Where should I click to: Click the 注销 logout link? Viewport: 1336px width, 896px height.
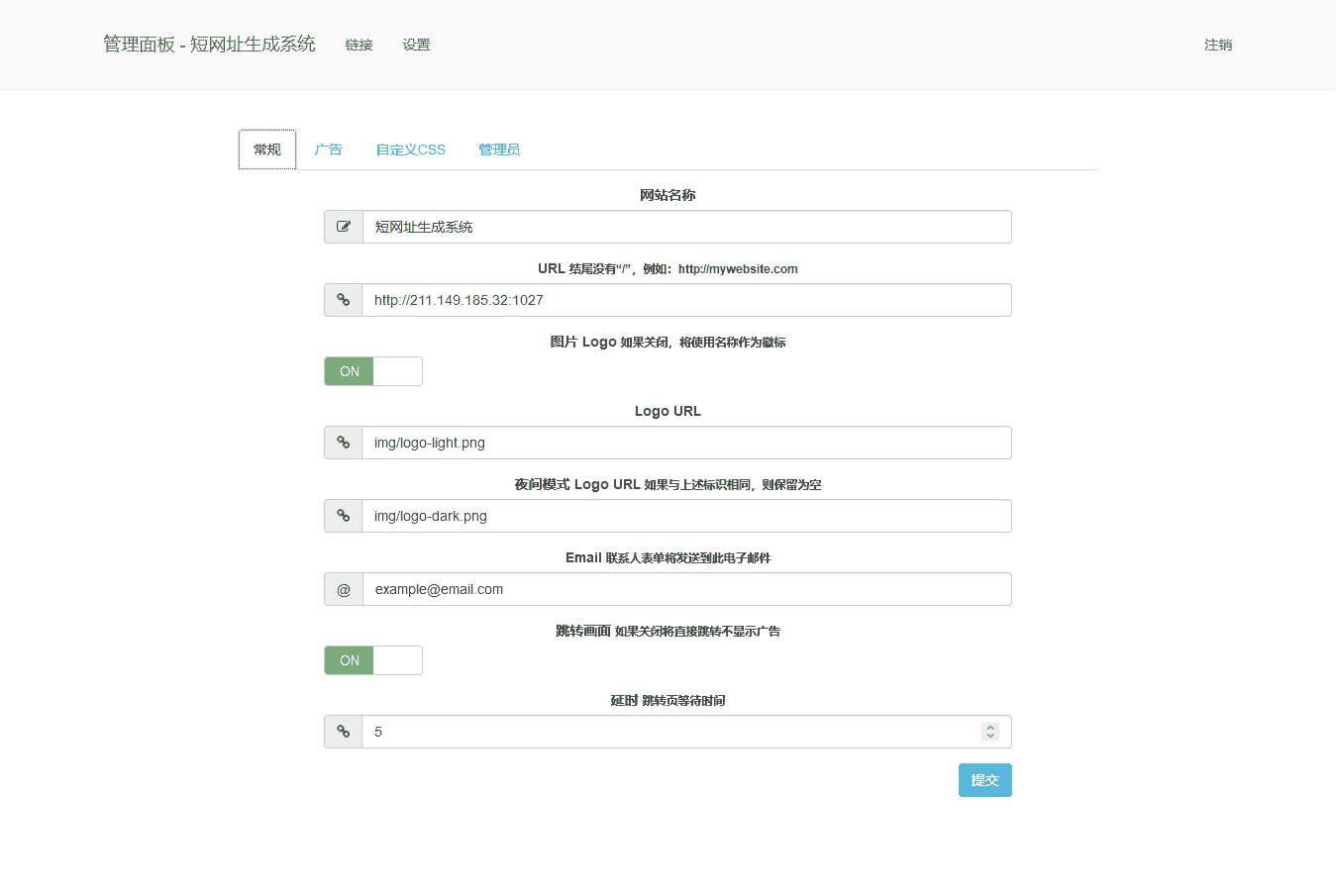coord(1218,45)
